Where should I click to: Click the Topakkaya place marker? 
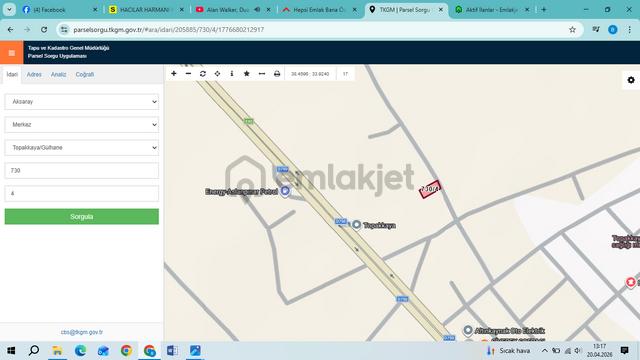point(356,225)
